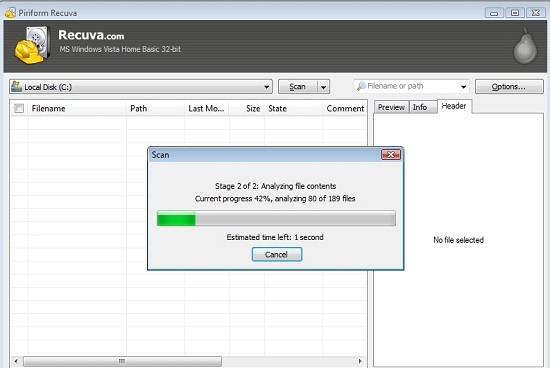Click the left scroll arrow of file list
The height and width of the screenshot is (368, 550).
pos(16,361)
